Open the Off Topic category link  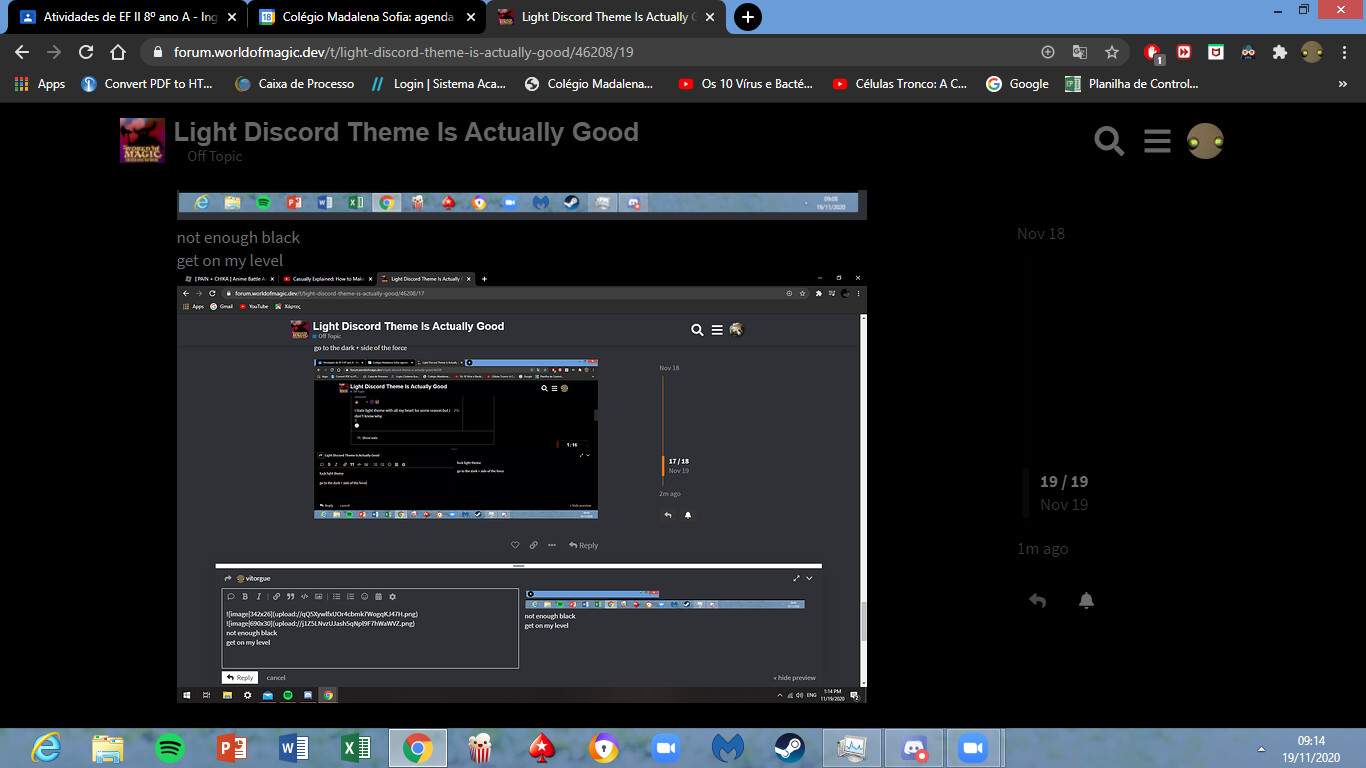tap(214, 156)
